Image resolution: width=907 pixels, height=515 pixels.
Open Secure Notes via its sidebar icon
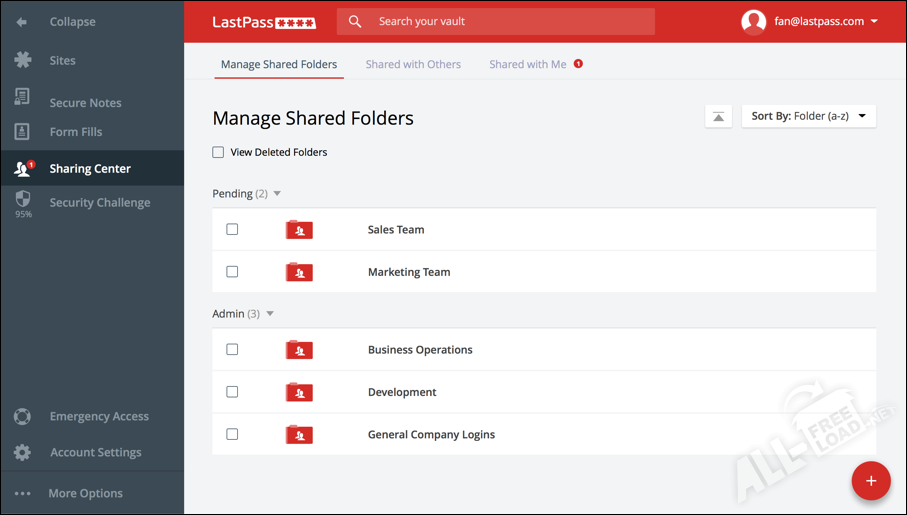[22, 98]
